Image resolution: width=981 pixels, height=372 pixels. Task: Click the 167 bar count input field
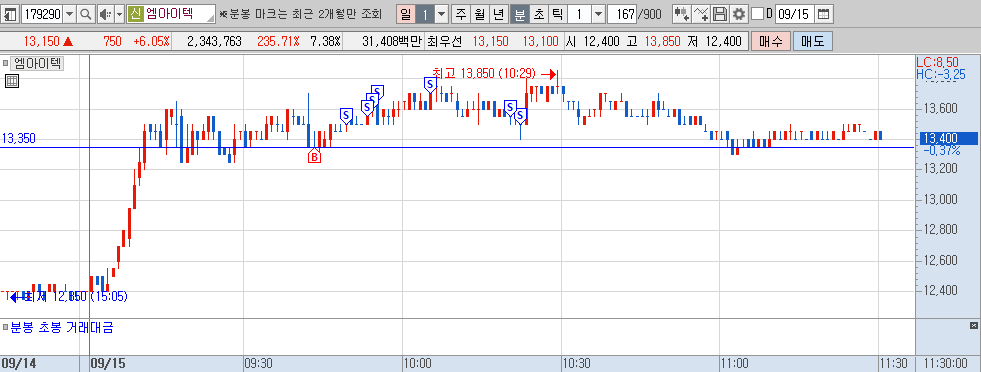[623, 14]
